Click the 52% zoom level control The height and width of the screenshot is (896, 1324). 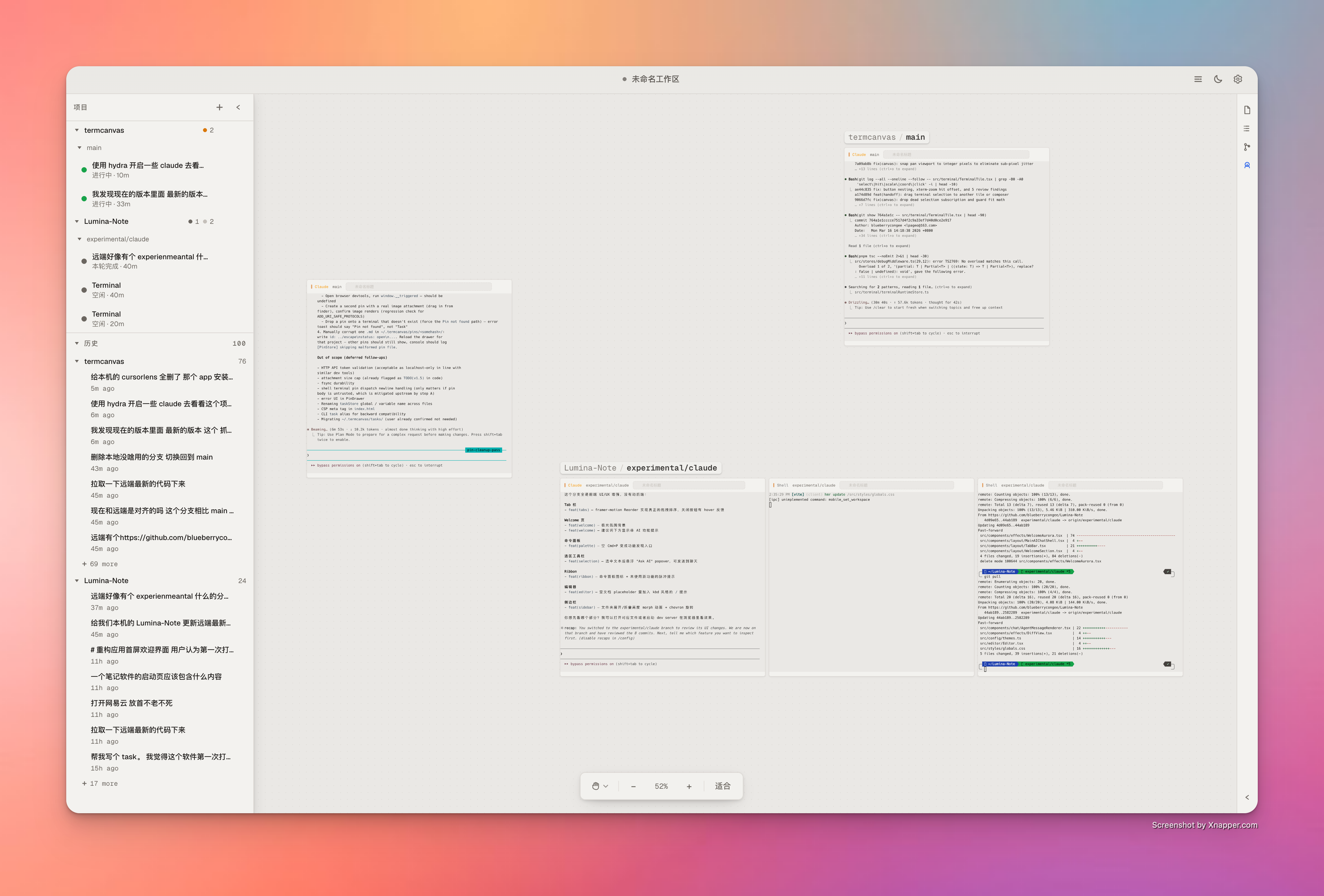point(661,786)
